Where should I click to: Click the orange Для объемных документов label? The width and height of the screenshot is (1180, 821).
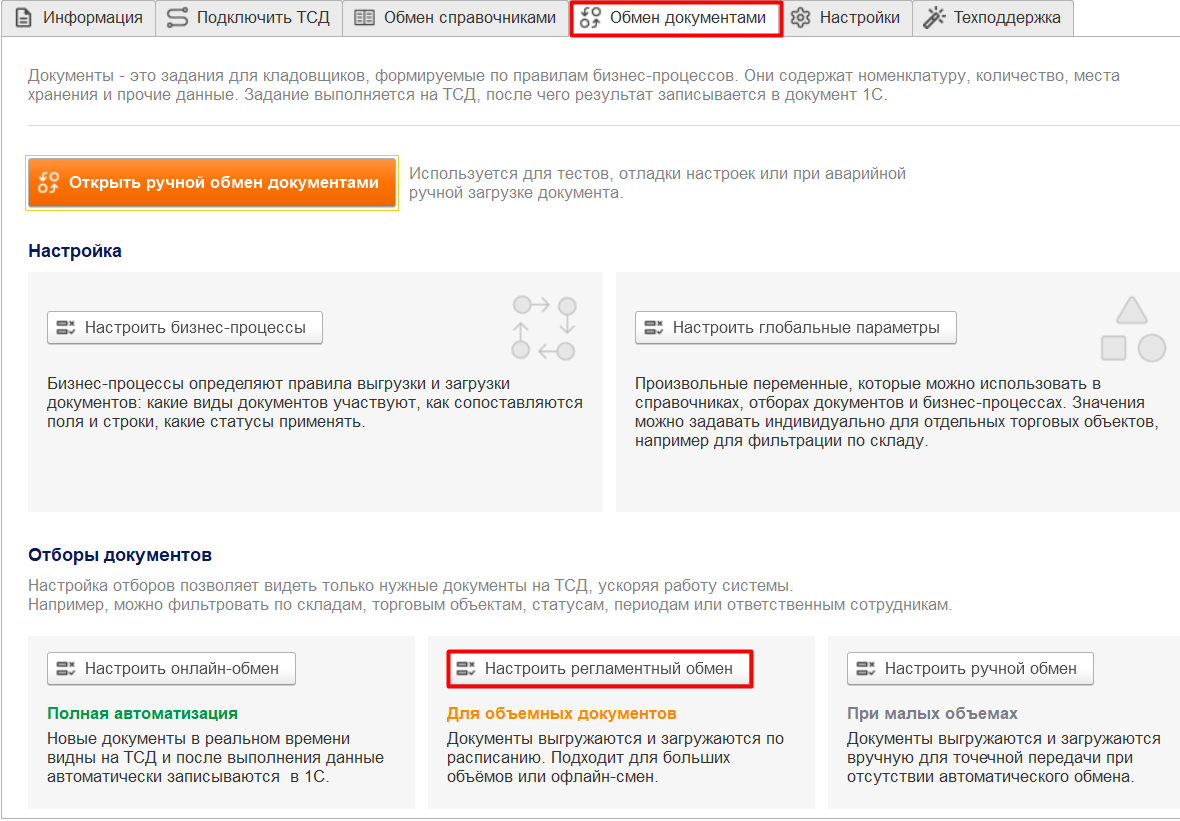click(x=561, y=713)
